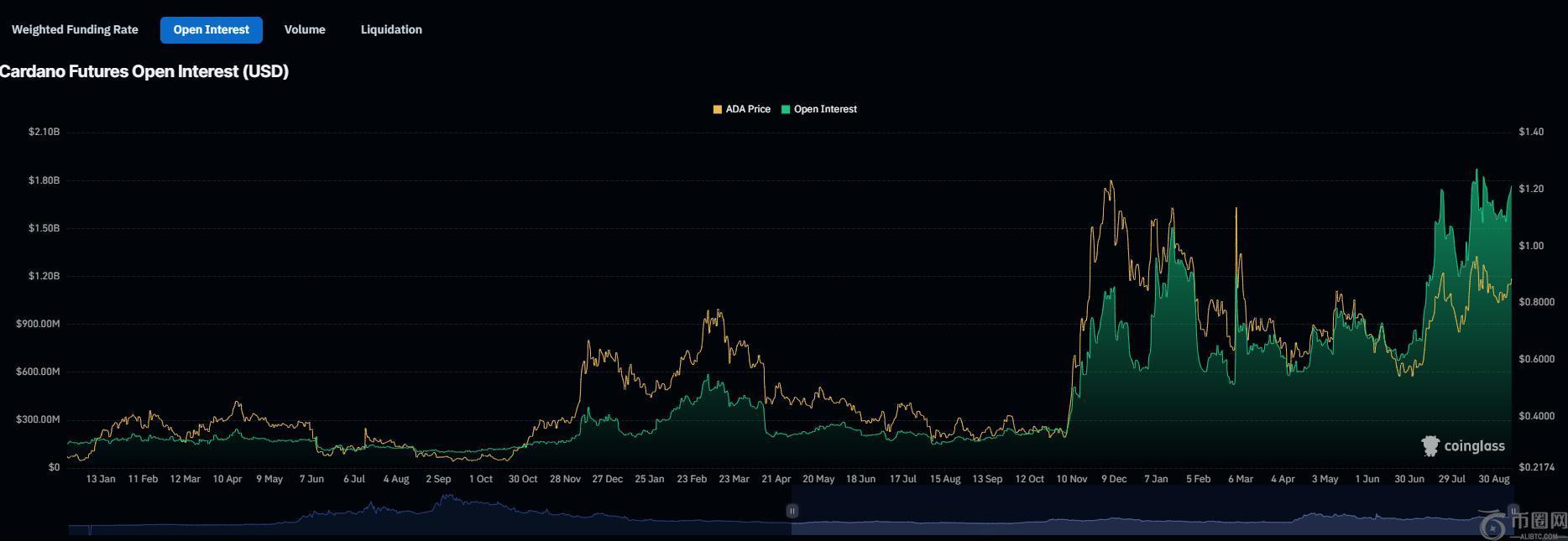Screen dimensions: 1568x541
Task: Click the 23 Feb date label on x-axis
Action: (x=692, y=479)
